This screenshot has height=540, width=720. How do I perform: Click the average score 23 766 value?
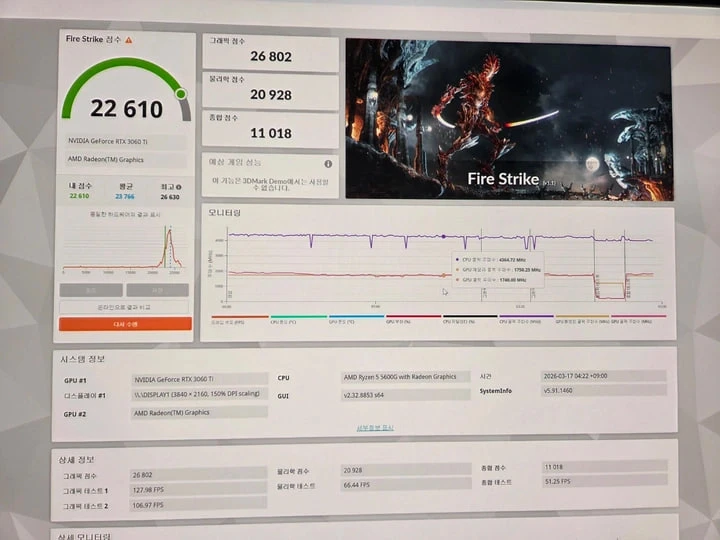coord(125,197)
